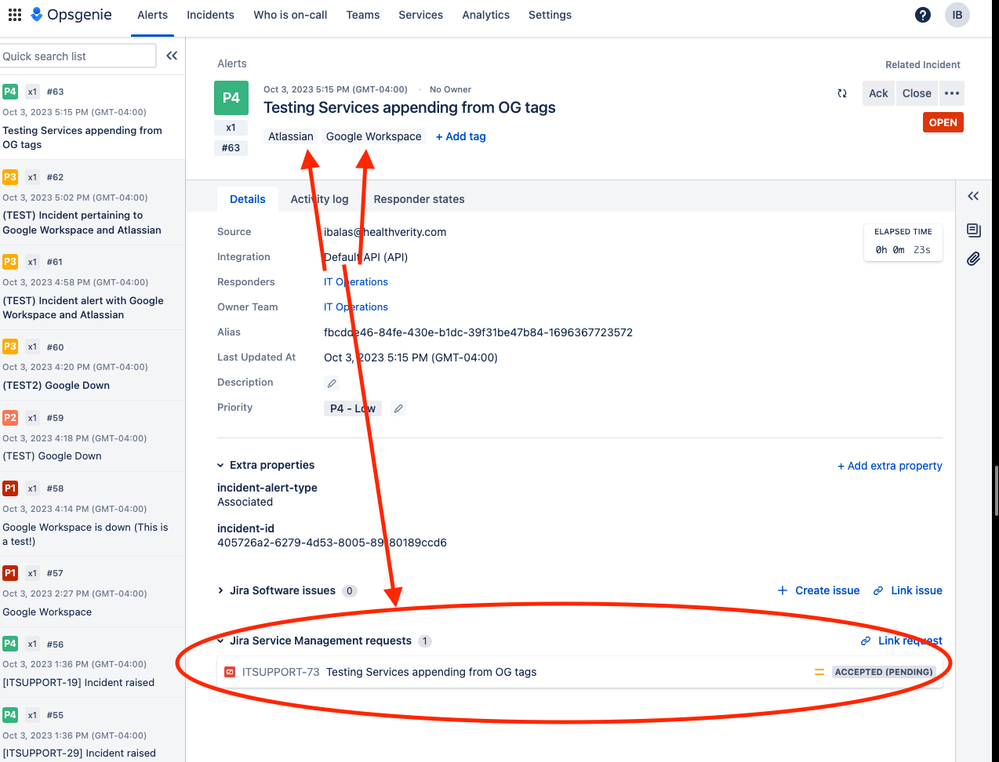This screenshot has height=762, width=999.
Task: Click the P1 badge of alert #58
Action: tap(10, 489)
